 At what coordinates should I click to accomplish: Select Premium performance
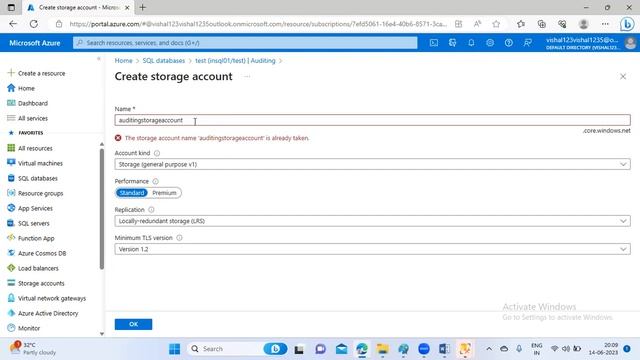164,193
